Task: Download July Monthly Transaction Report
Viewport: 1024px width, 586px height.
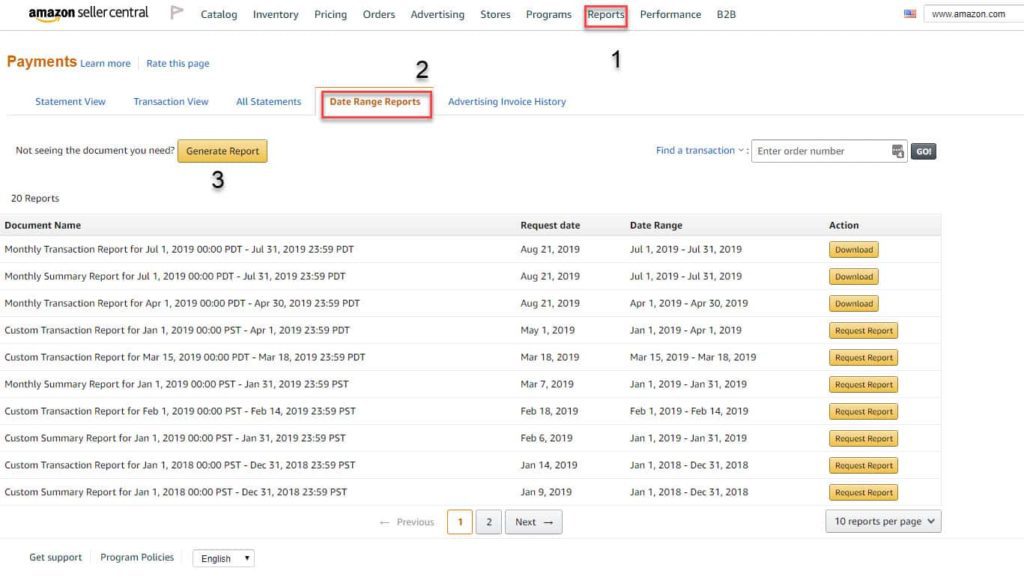Action: coord(854,250)
